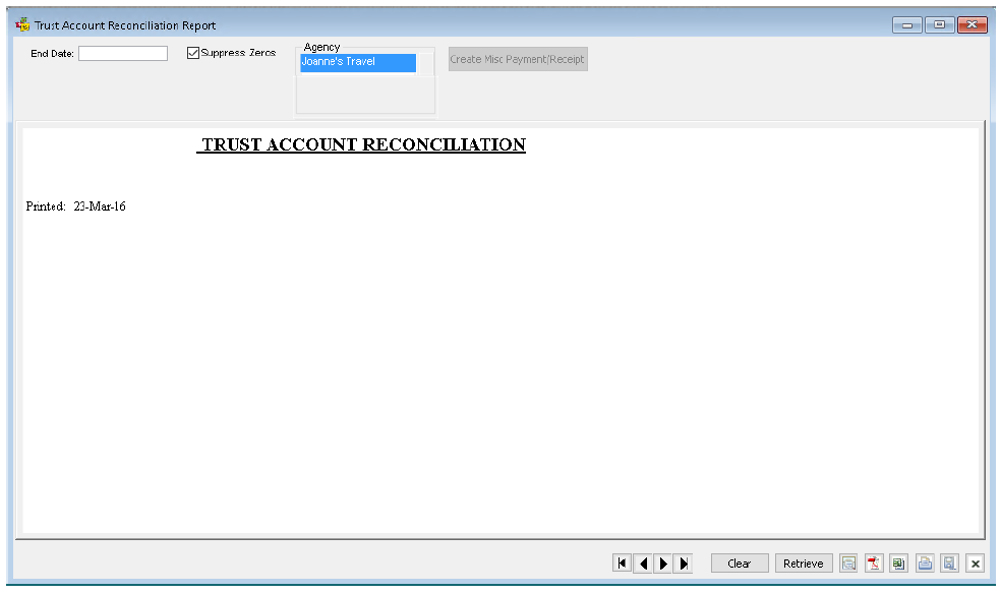
Task: Click the app icon in title bar
Action: click(22, 25)
